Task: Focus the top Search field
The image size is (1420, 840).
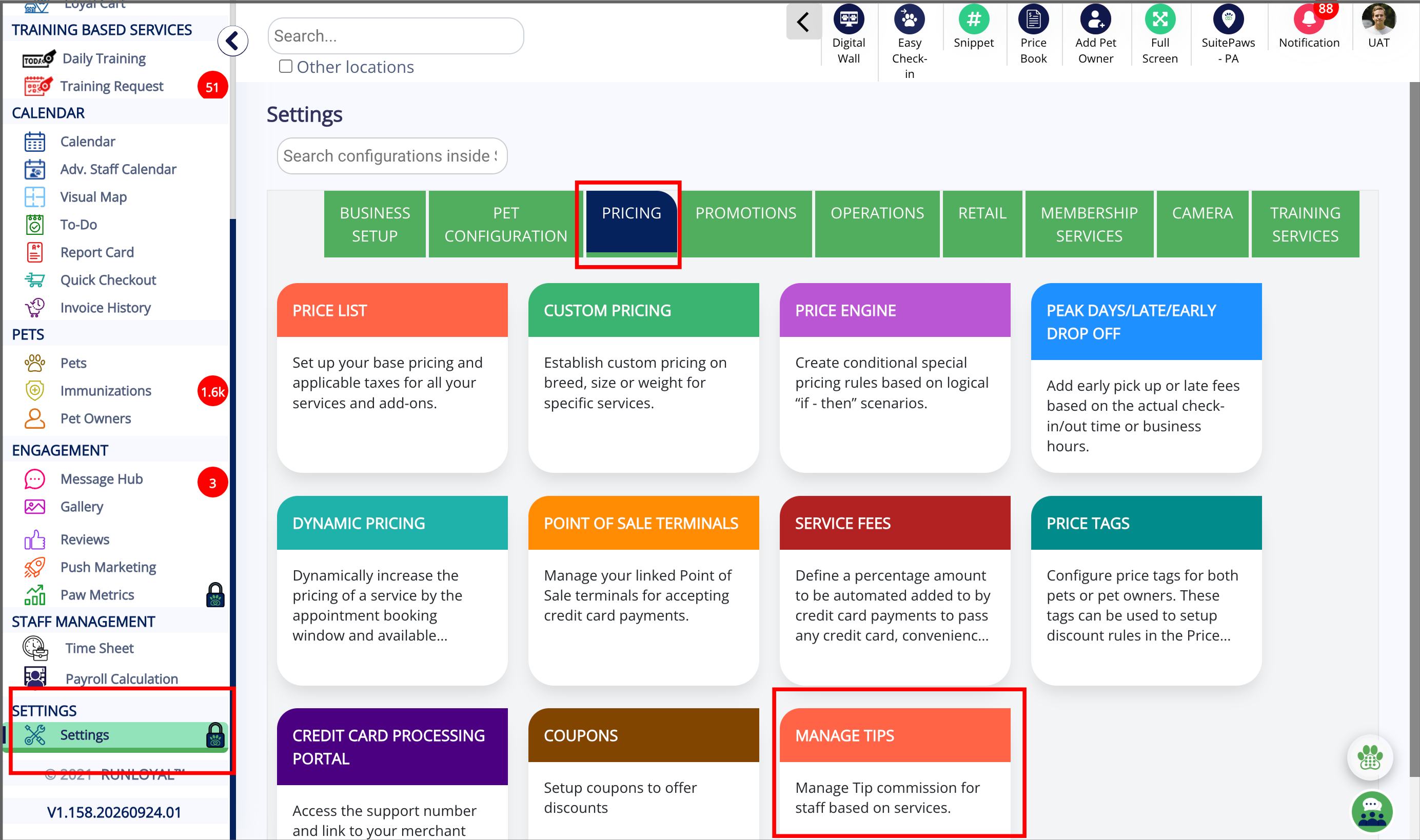Action: pyautogui.click(x=395, y=36)
